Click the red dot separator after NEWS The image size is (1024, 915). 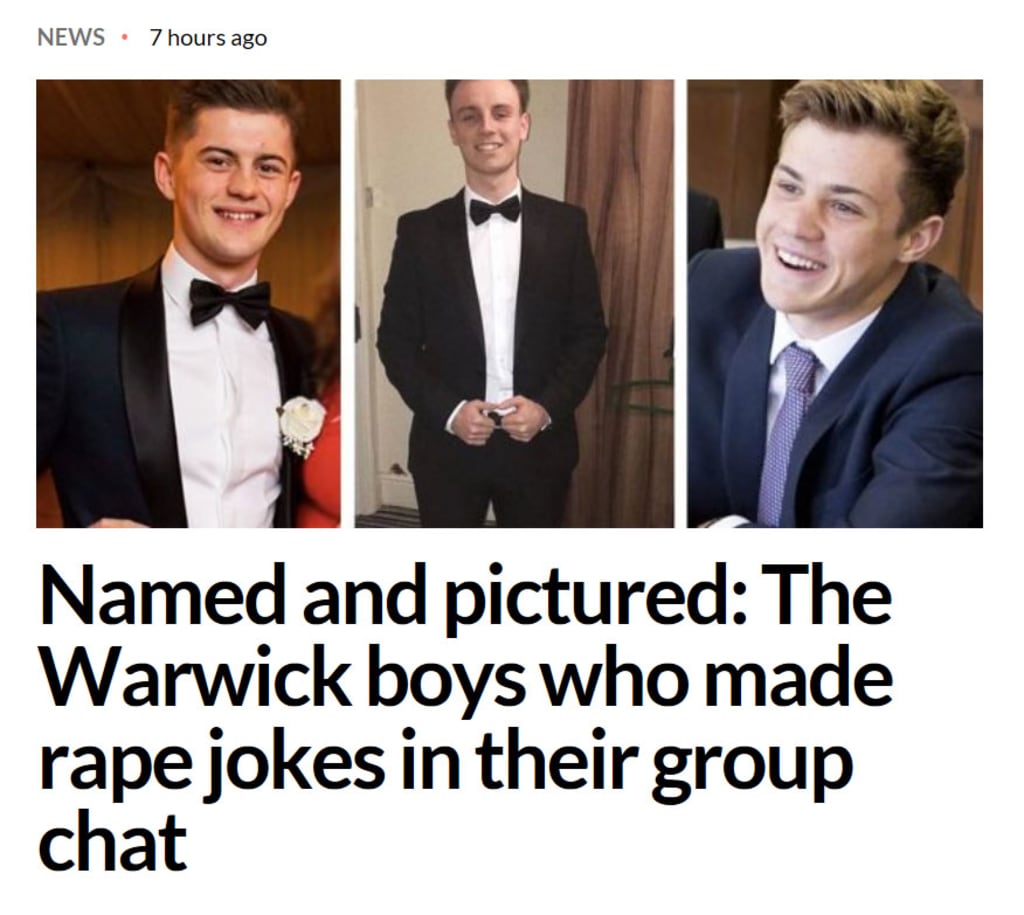click(x=124, y=38)
